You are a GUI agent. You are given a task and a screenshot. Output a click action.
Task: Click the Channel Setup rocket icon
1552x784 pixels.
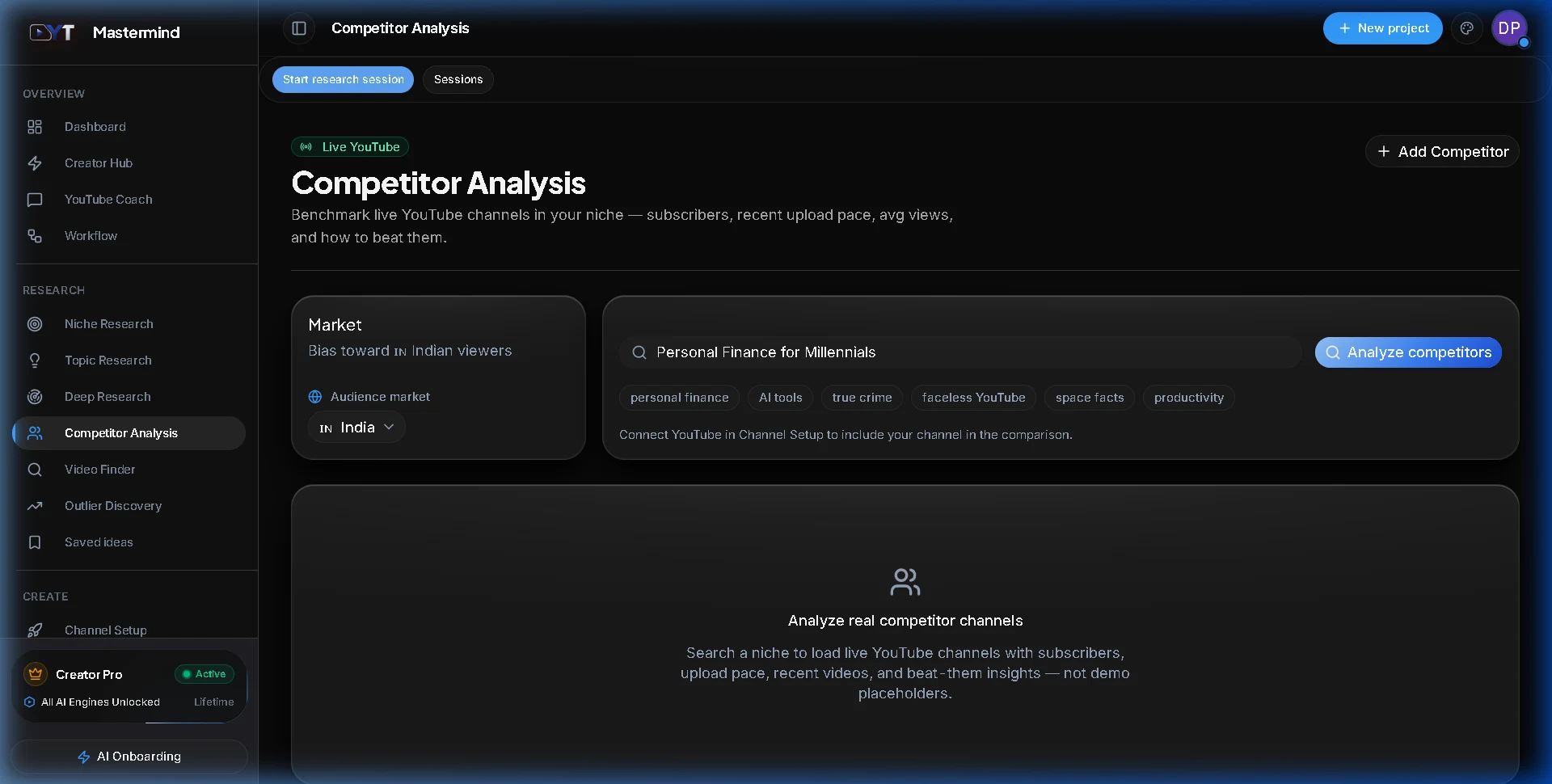pos(35,630)
